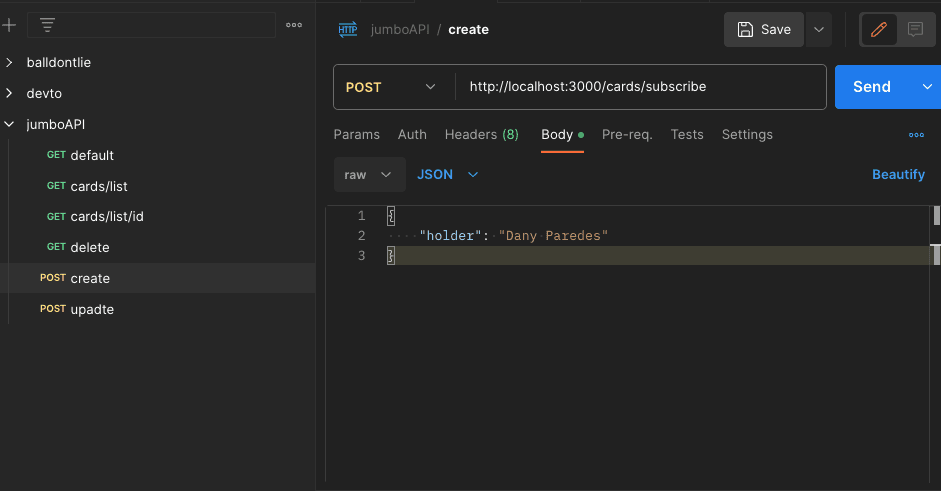Collapse the jumboAPI collection
Screen dimensions: 941x491
10,124
